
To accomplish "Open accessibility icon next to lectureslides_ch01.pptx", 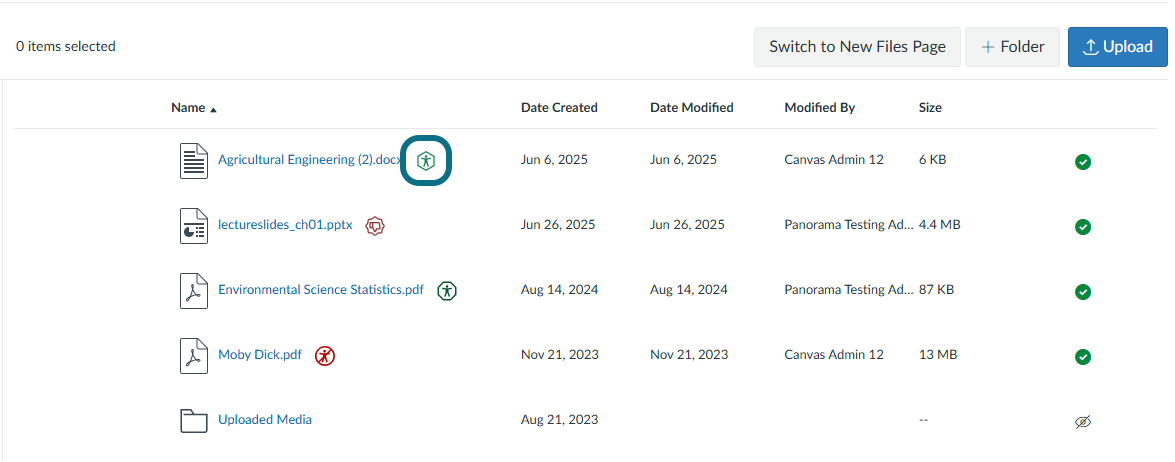I will tap(375, 225).
